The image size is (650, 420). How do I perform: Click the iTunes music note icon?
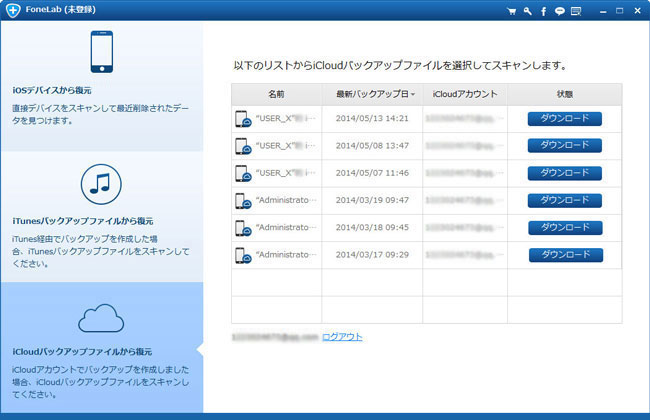point(100,185)
